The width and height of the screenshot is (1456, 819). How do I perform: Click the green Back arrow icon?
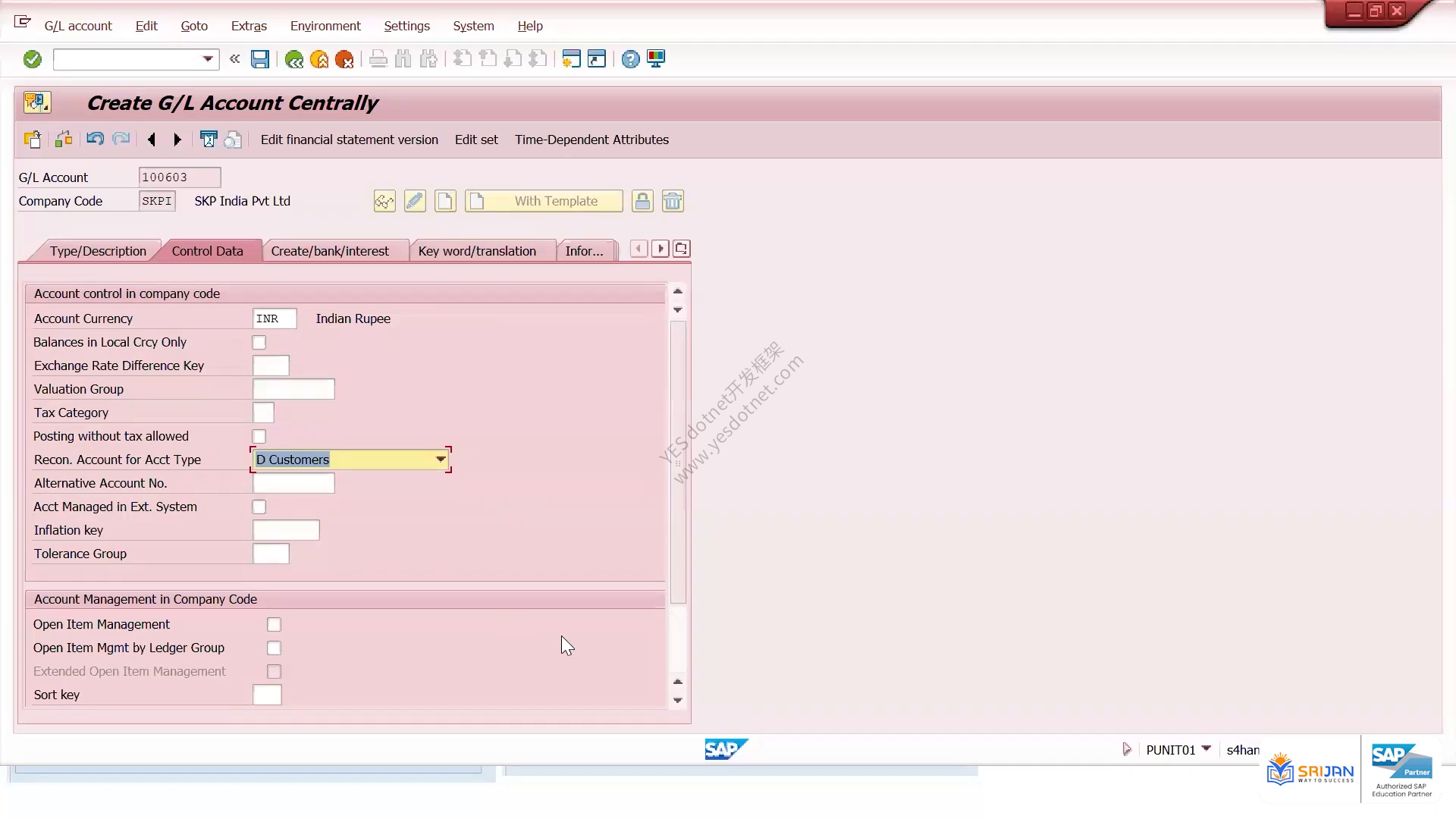click(x=294, y=59)
